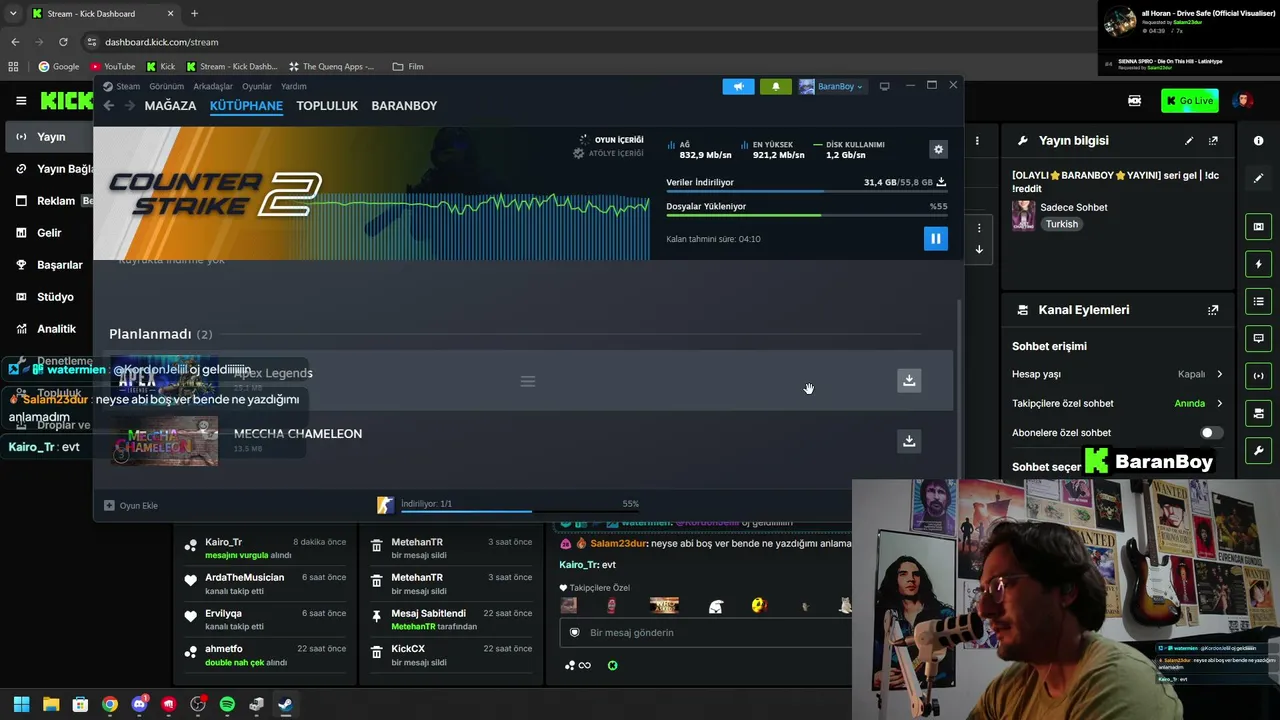
Task: Click the green Kick emote button below chat
Action: tap(613, 665)
